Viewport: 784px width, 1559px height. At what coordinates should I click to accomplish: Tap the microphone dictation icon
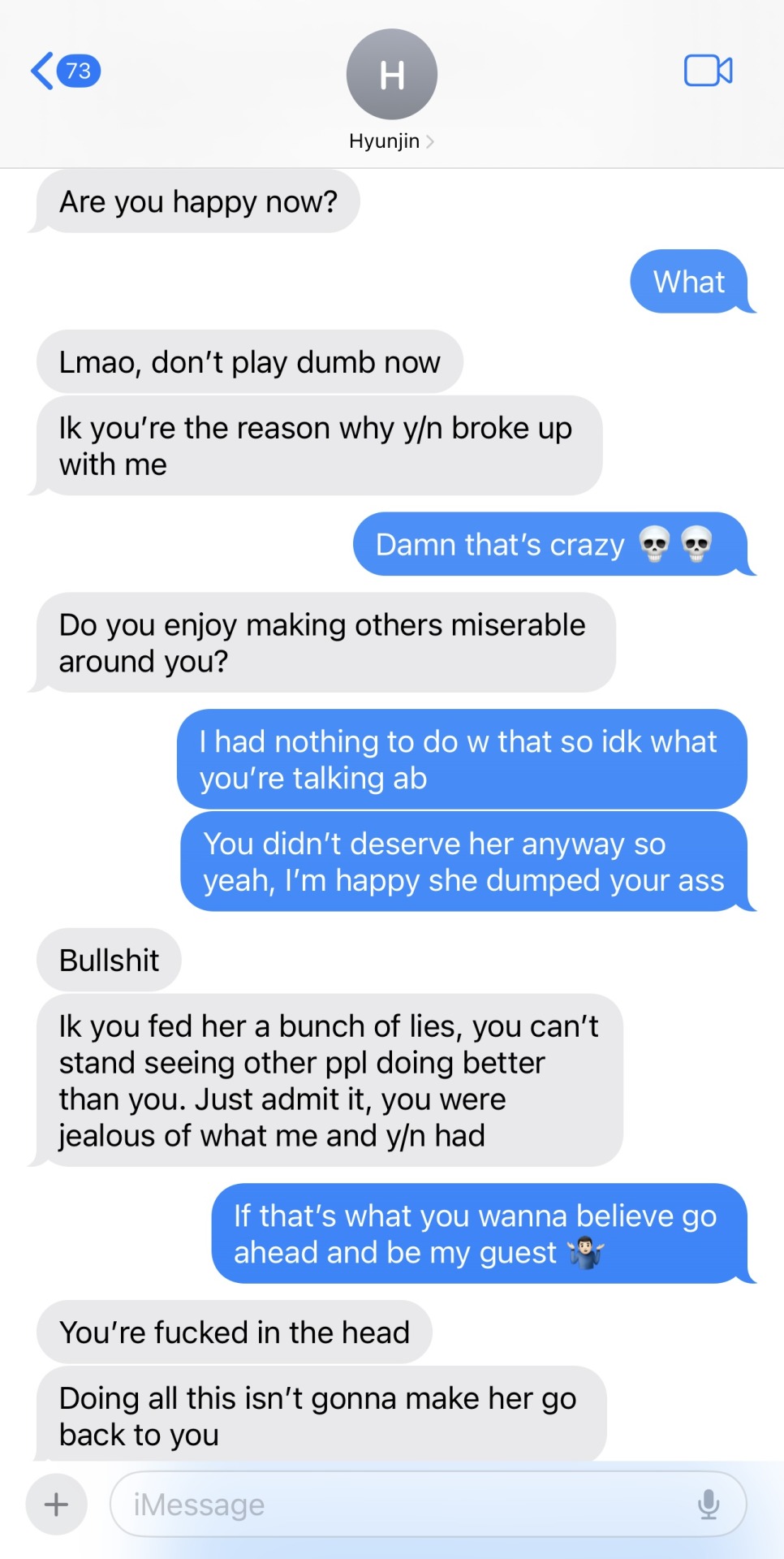pos(709,1505)
